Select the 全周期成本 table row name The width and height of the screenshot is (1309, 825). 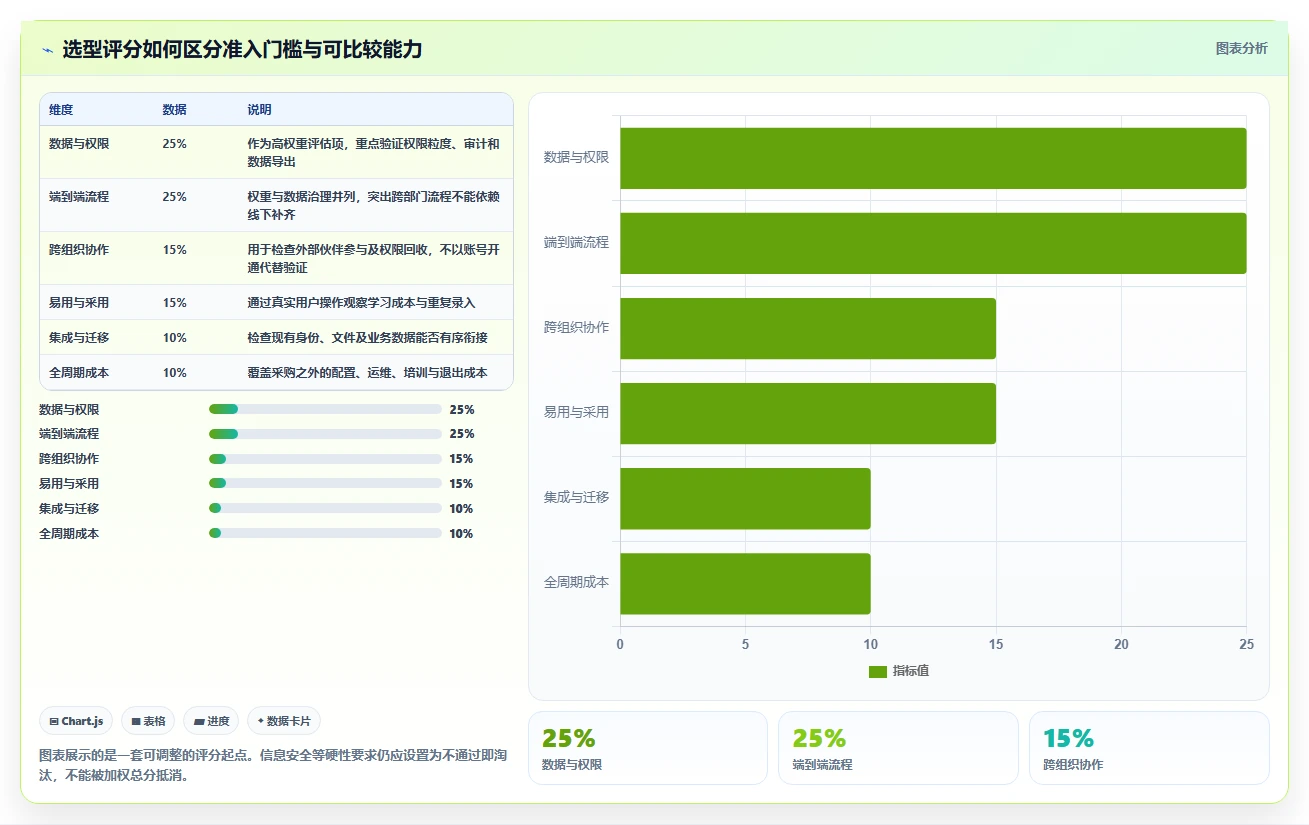tap(79, 372)
